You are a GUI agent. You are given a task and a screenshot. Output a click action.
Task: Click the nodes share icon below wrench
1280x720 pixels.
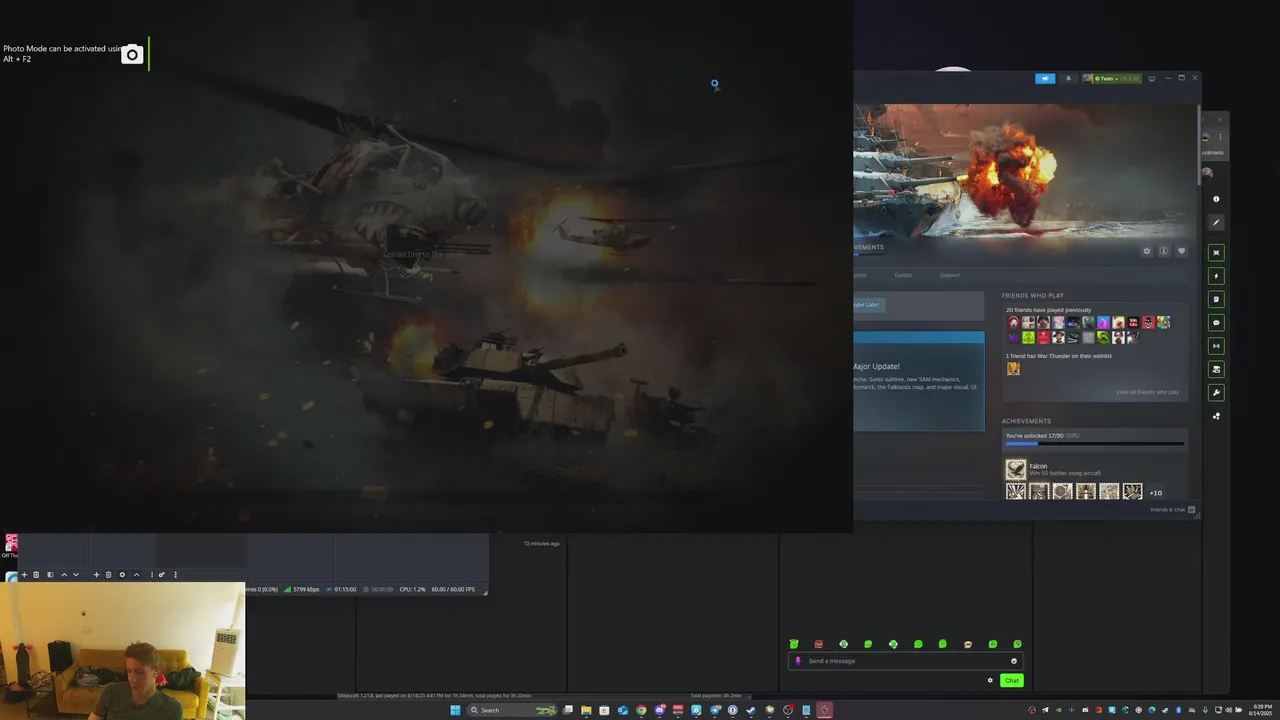1216,416
